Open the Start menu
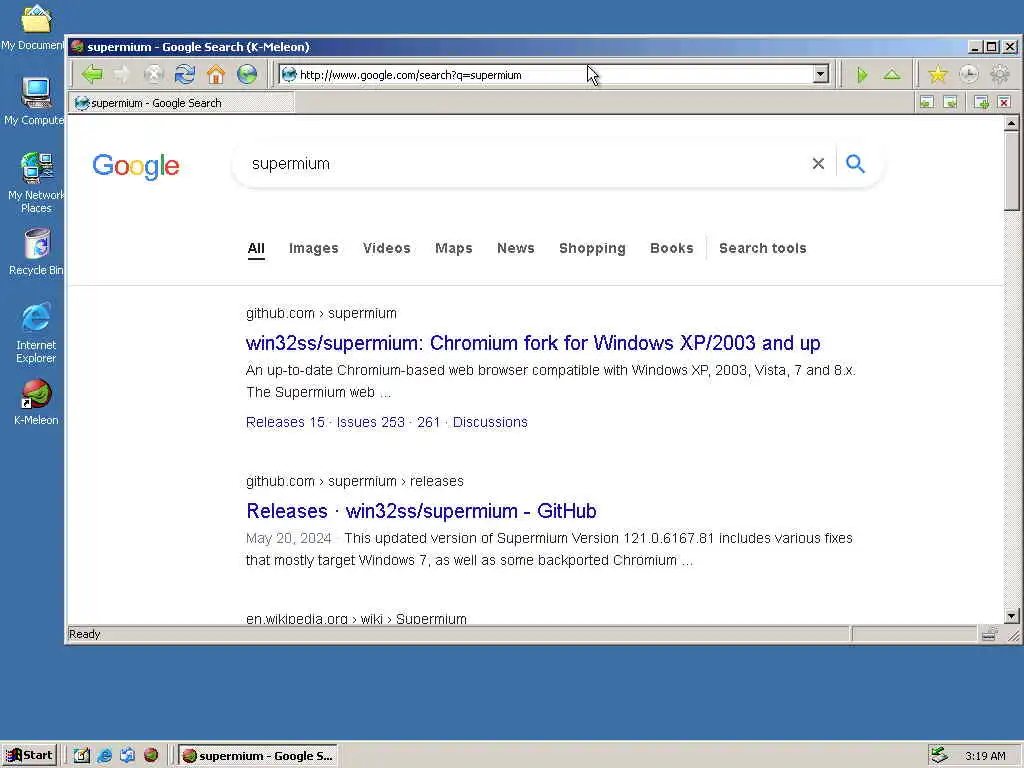 point(29,756)
